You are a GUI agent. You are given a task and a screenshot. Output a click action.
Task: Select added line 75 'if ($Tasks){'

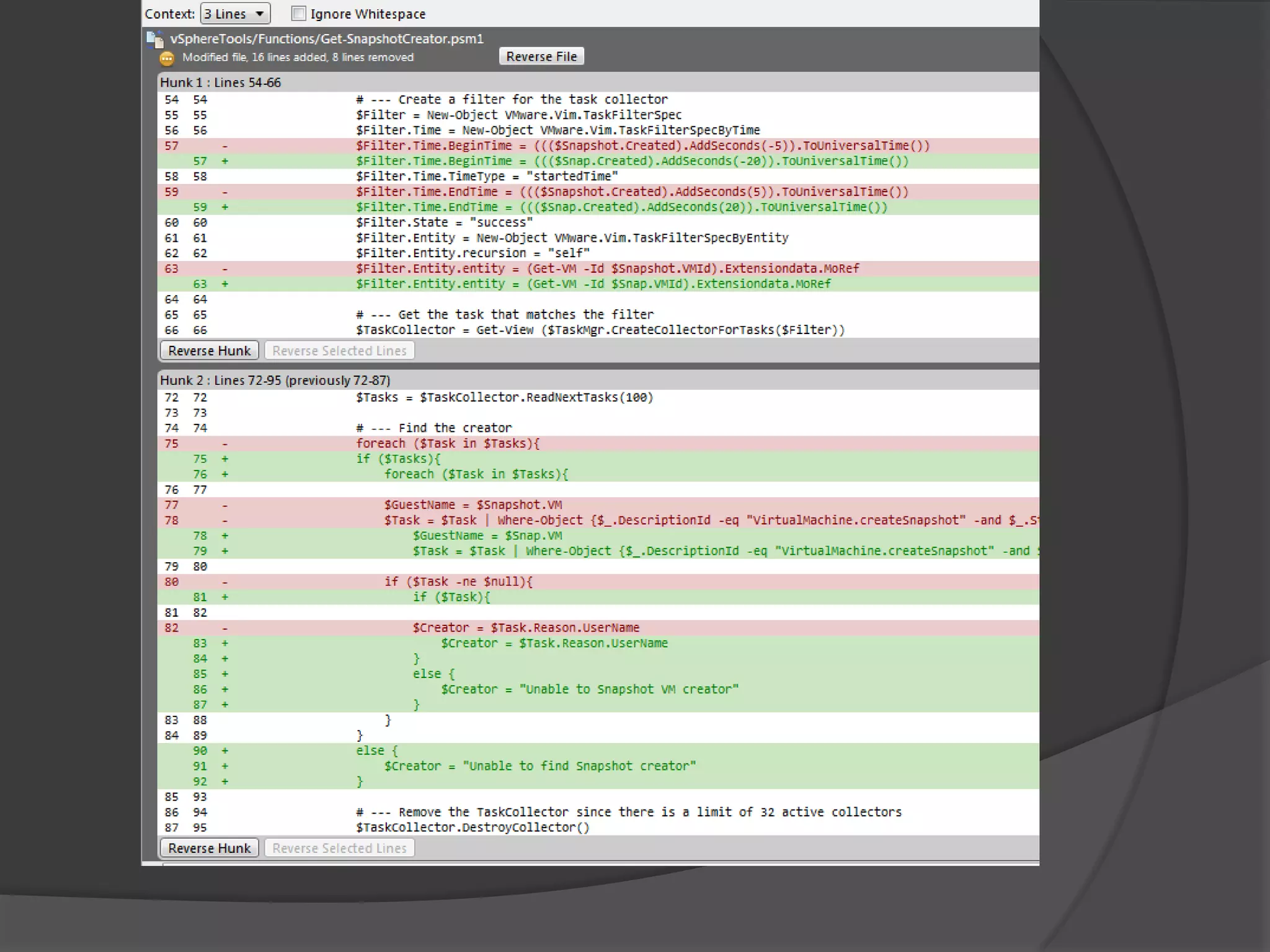[398, 459]
